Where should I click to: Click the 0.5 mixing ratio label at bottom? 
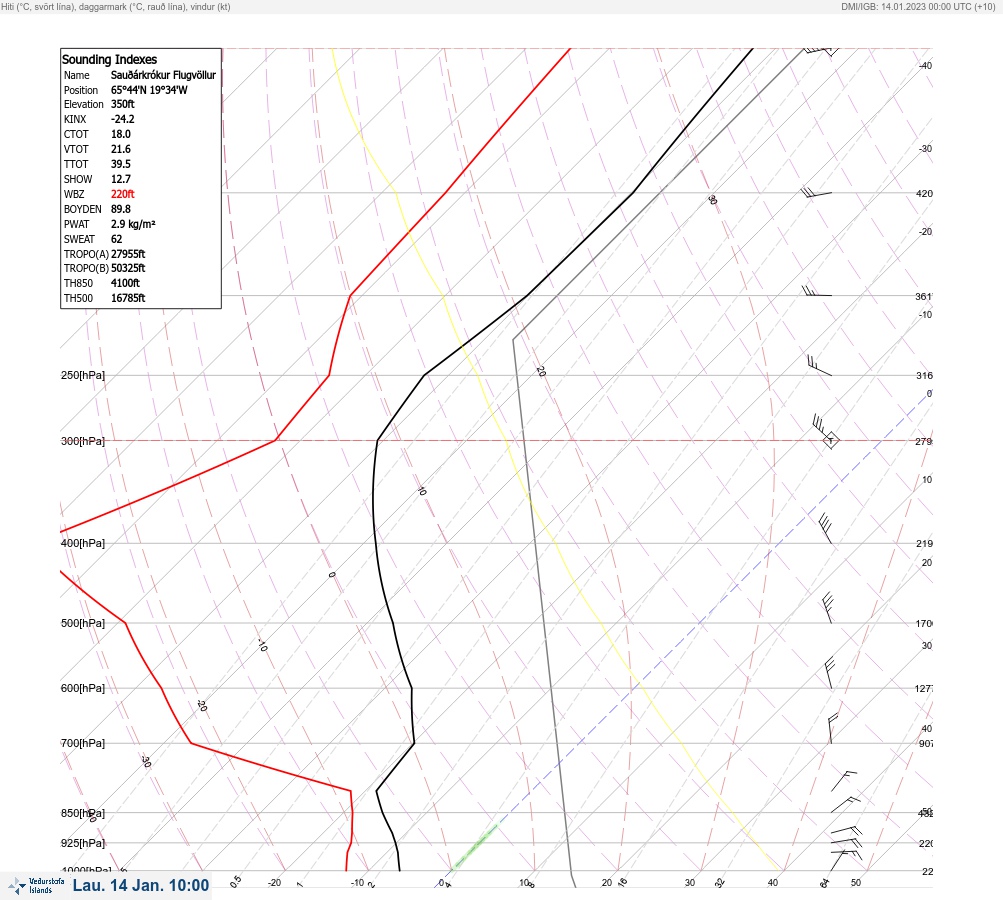235,881
